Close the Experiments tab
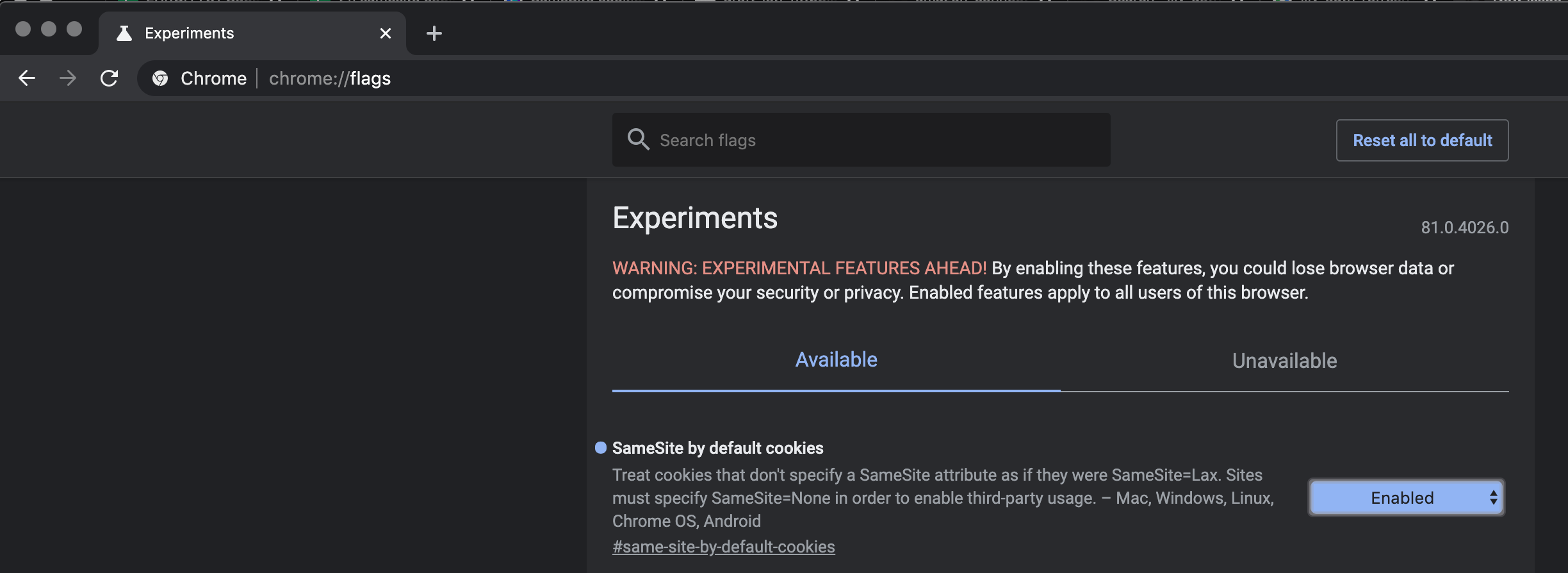The image size is (1568, 573). pos(386,33)
